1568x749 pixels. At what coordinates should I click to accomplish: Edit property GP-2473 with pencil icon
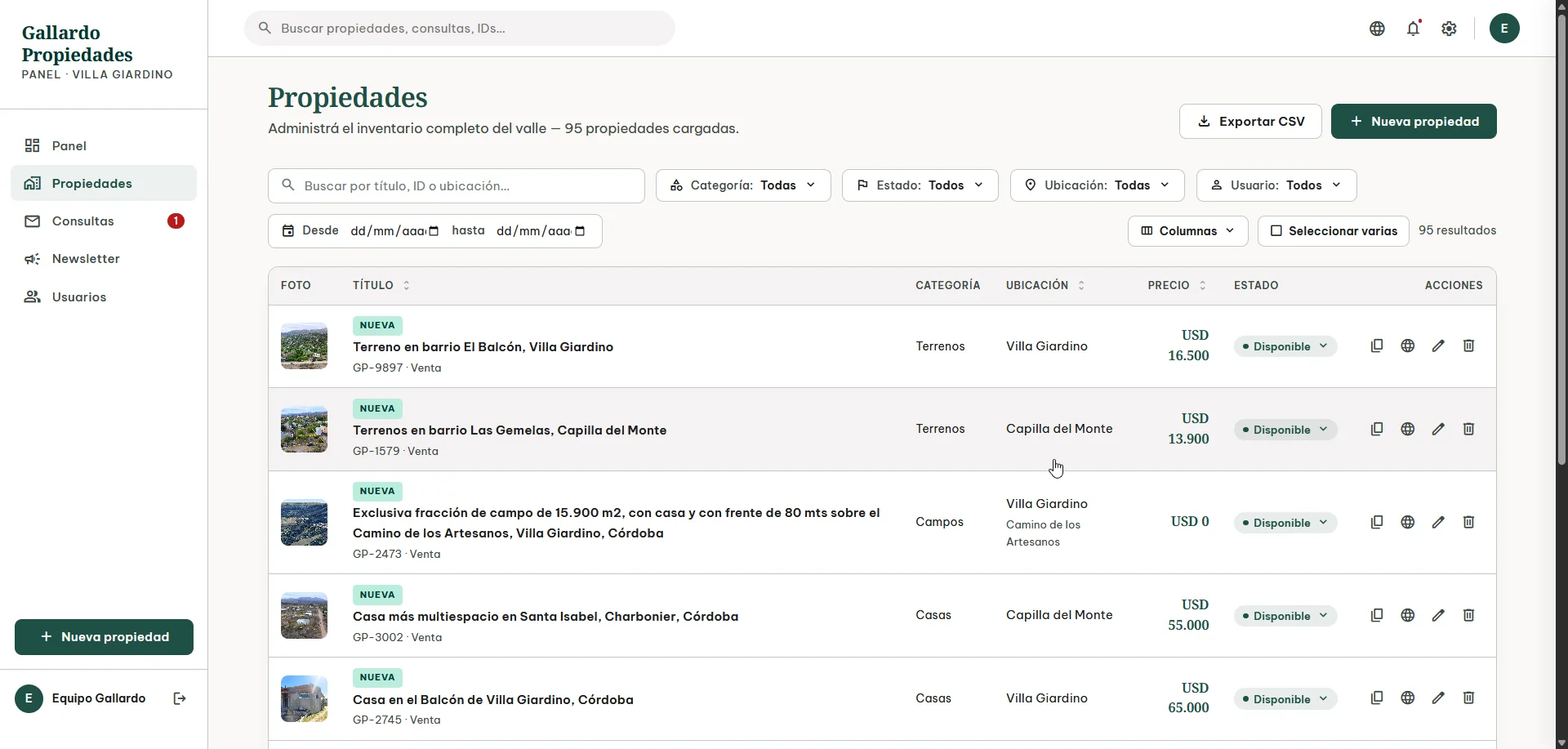tap(1438, 522)
